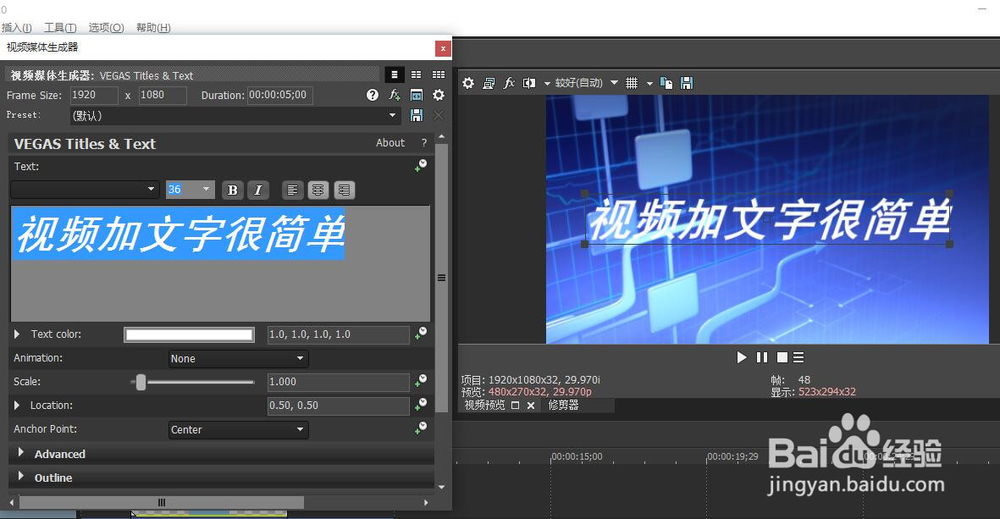This screenshot has height=519, width=1000.
Task: Click the Frame Size height field 1080
Action: point(163,95)
